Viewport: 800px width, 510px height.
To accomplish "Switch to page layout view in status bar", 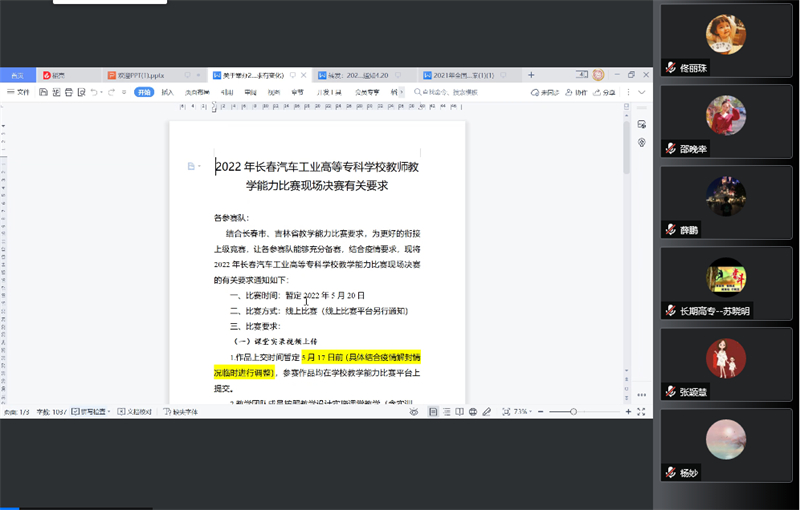I will click(x=434, y=411).
